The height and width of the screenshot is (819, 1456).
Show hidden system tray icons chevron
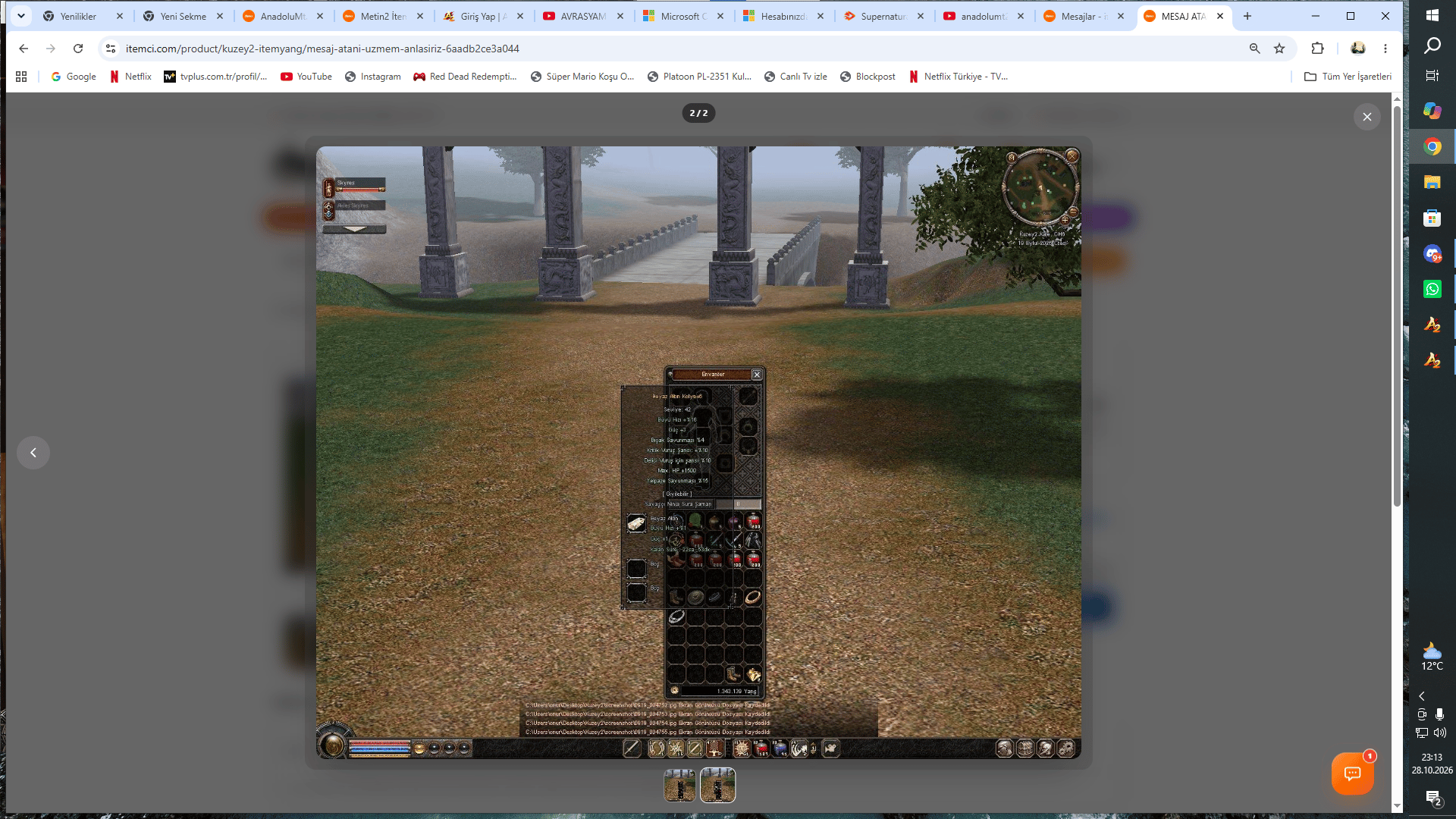[1422, 695]
